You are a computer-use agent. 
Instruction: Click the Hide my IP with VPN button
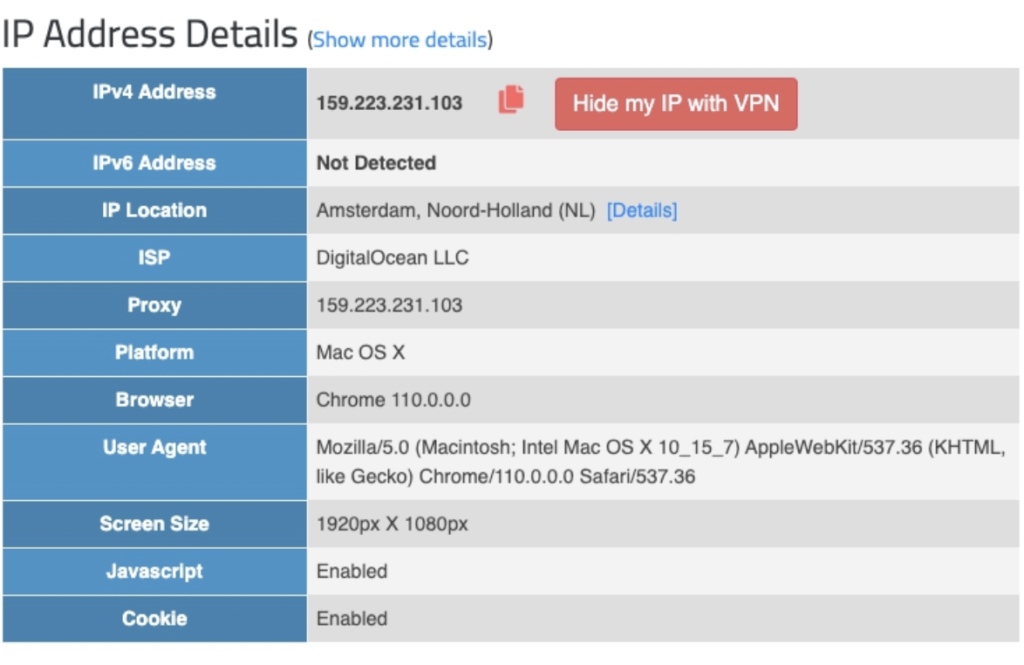tap(676, 104)
